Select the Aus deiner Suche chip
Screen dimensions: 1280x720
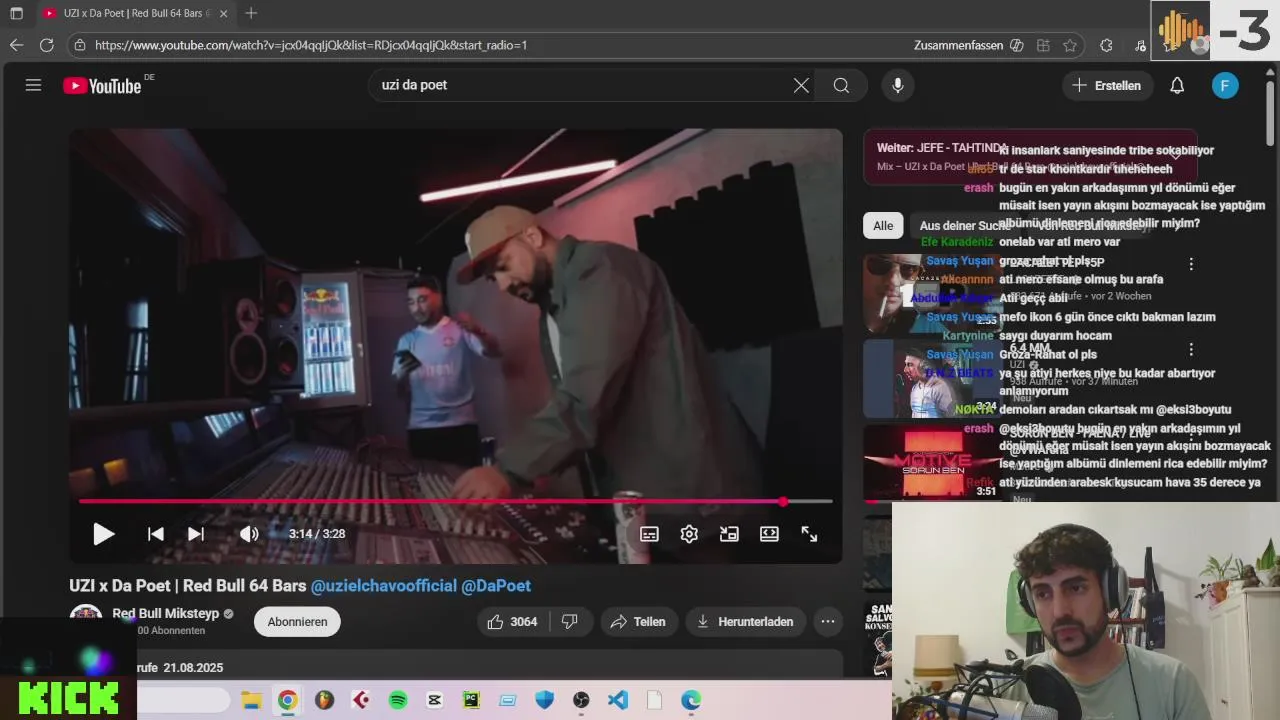[964, 226]
